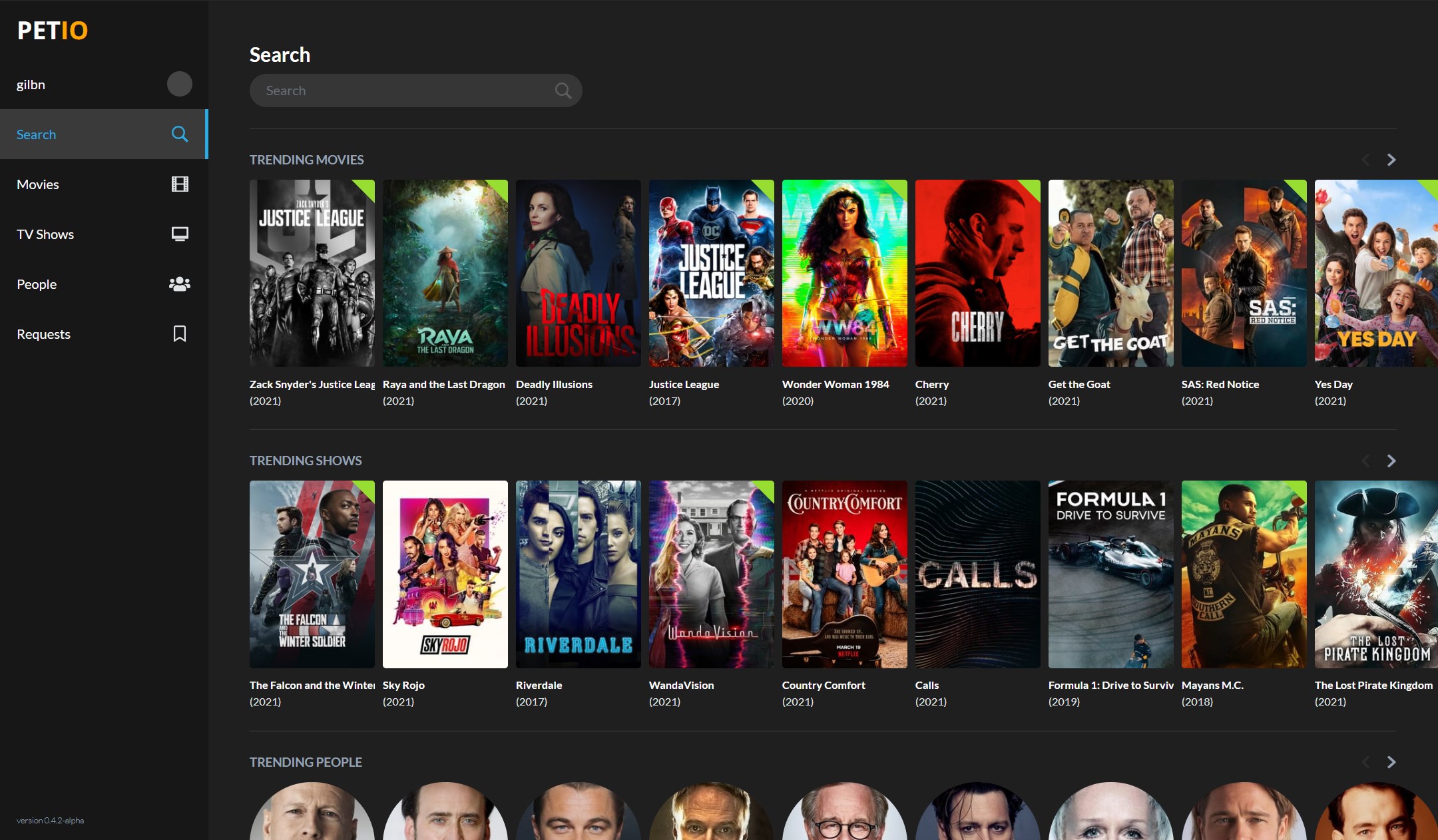Click the magnifier icon in search field
This screenshot has width=1438, height=840.
(x=563, y=91)
